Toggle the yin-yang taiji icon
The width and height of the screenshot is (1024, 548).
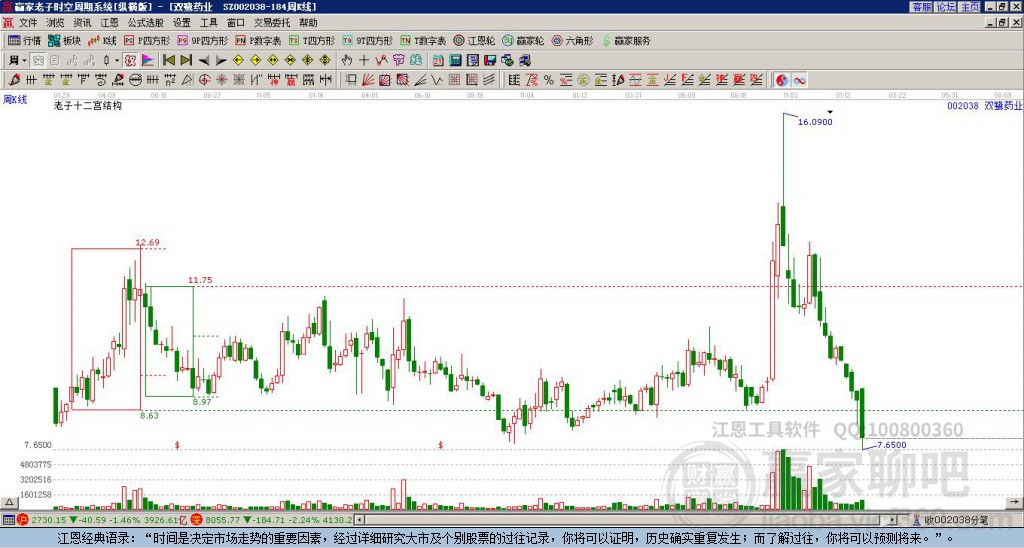782,80
